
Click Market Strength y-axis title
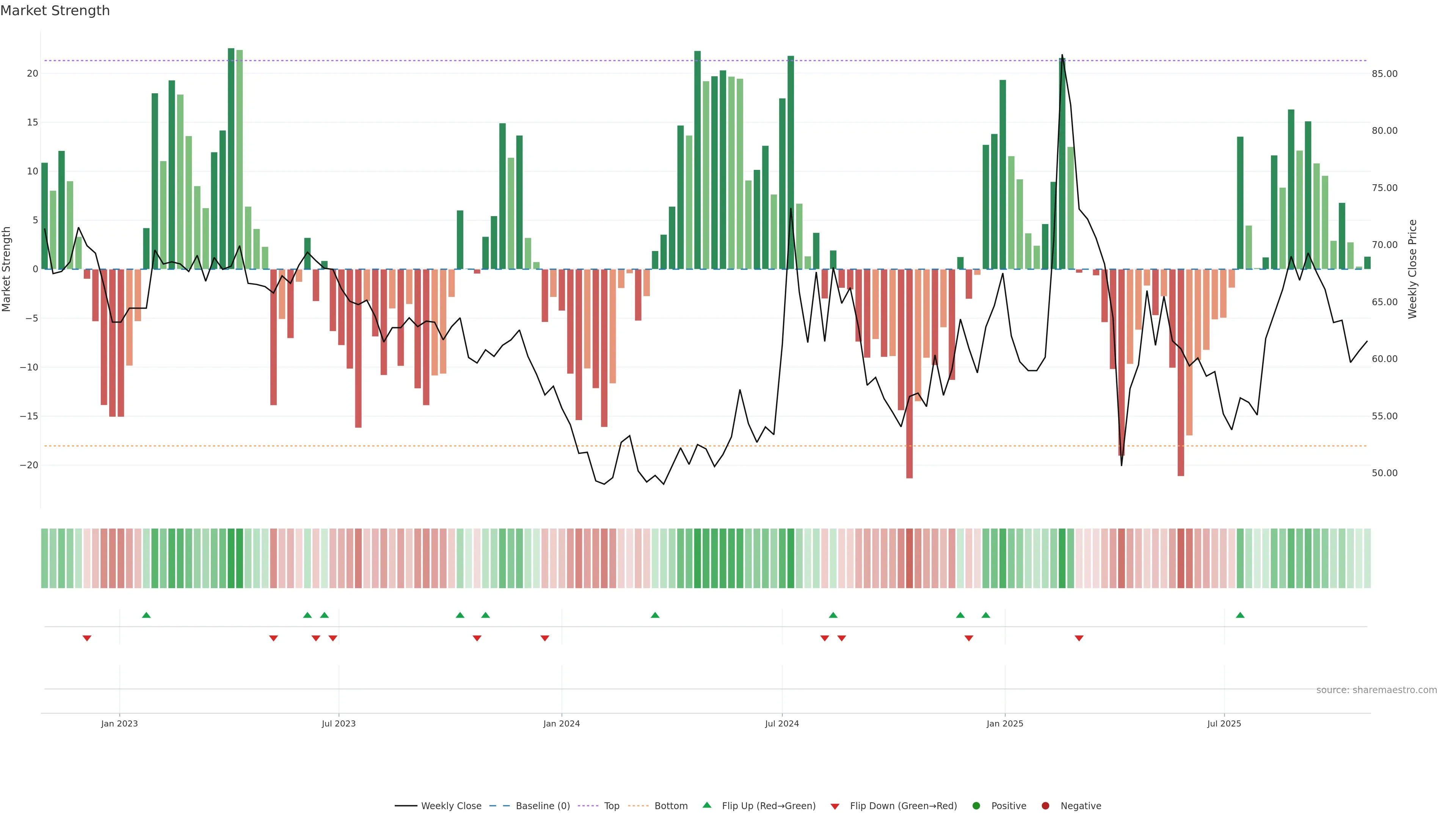(x=7, y=269)
